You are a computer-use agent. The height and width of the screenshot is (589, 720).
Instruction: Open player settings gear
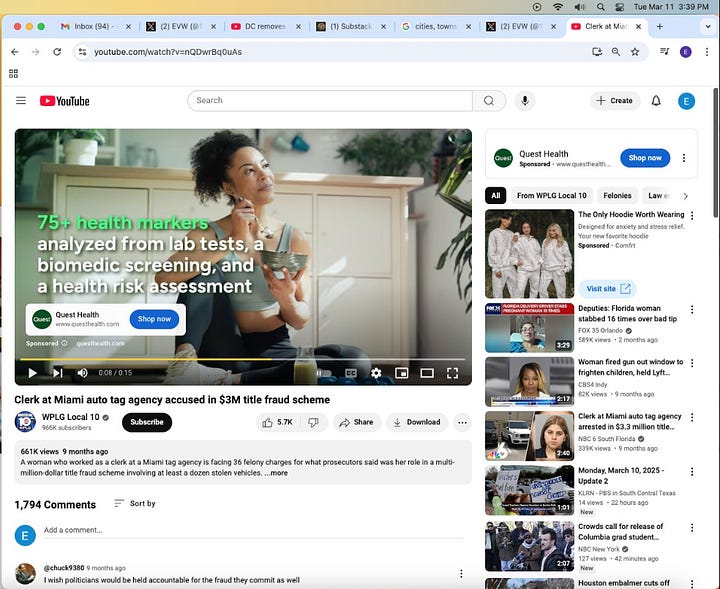pyautogui.click(x=376, y=373)
